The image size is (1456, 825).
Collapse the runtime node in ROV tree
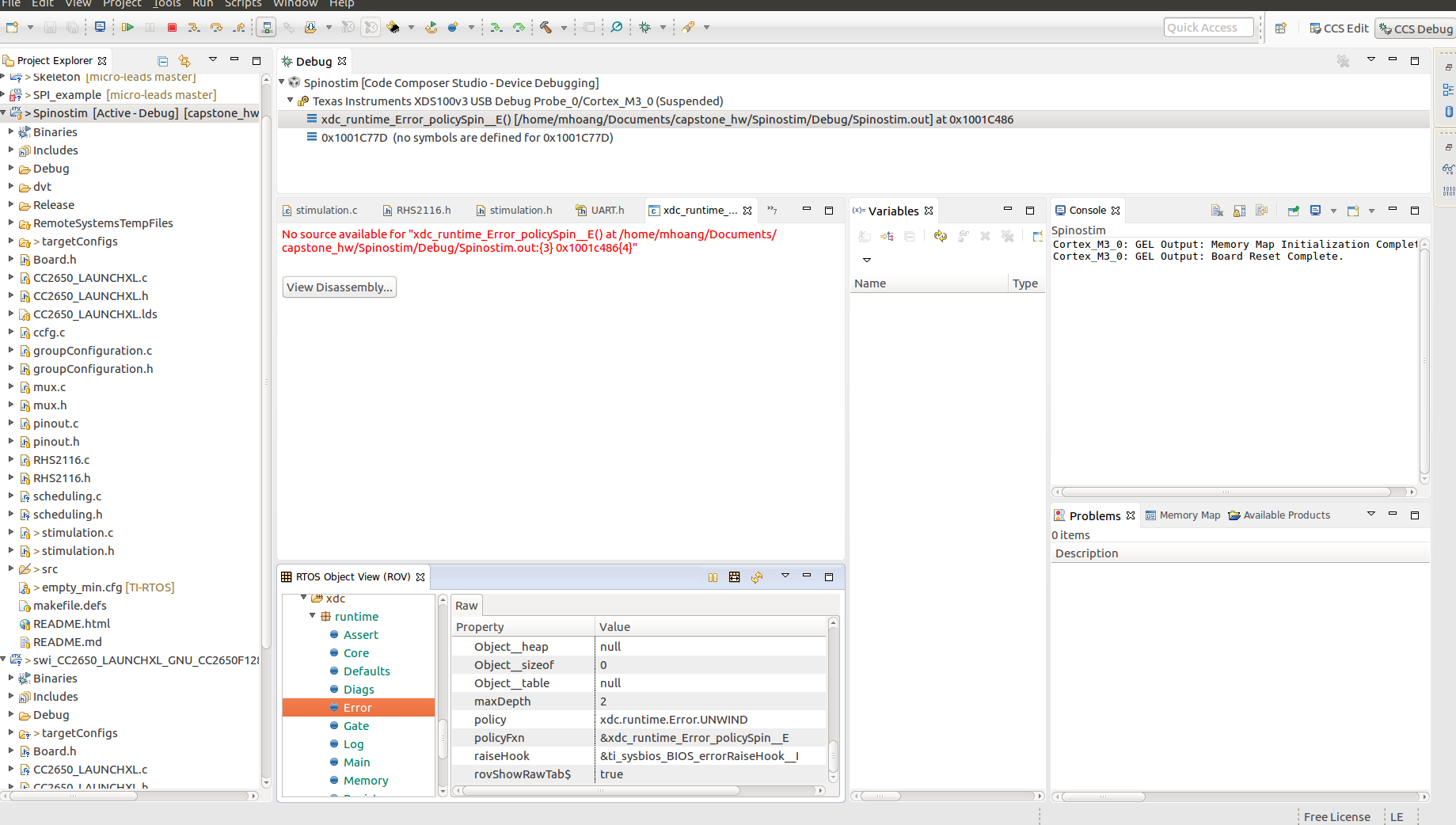click(312, 616)
